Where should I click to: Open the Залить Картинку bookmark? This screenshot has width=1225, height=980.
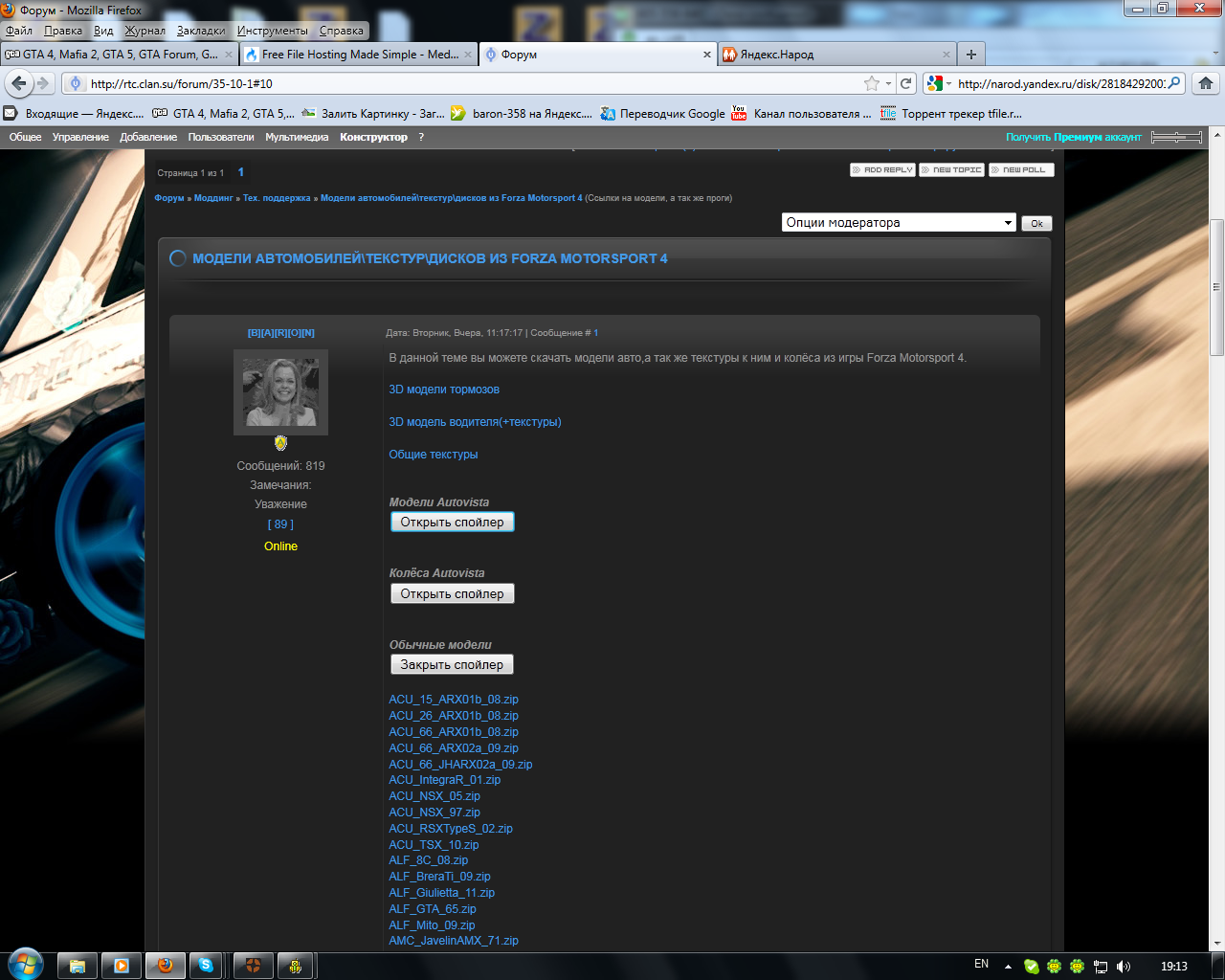372,113
